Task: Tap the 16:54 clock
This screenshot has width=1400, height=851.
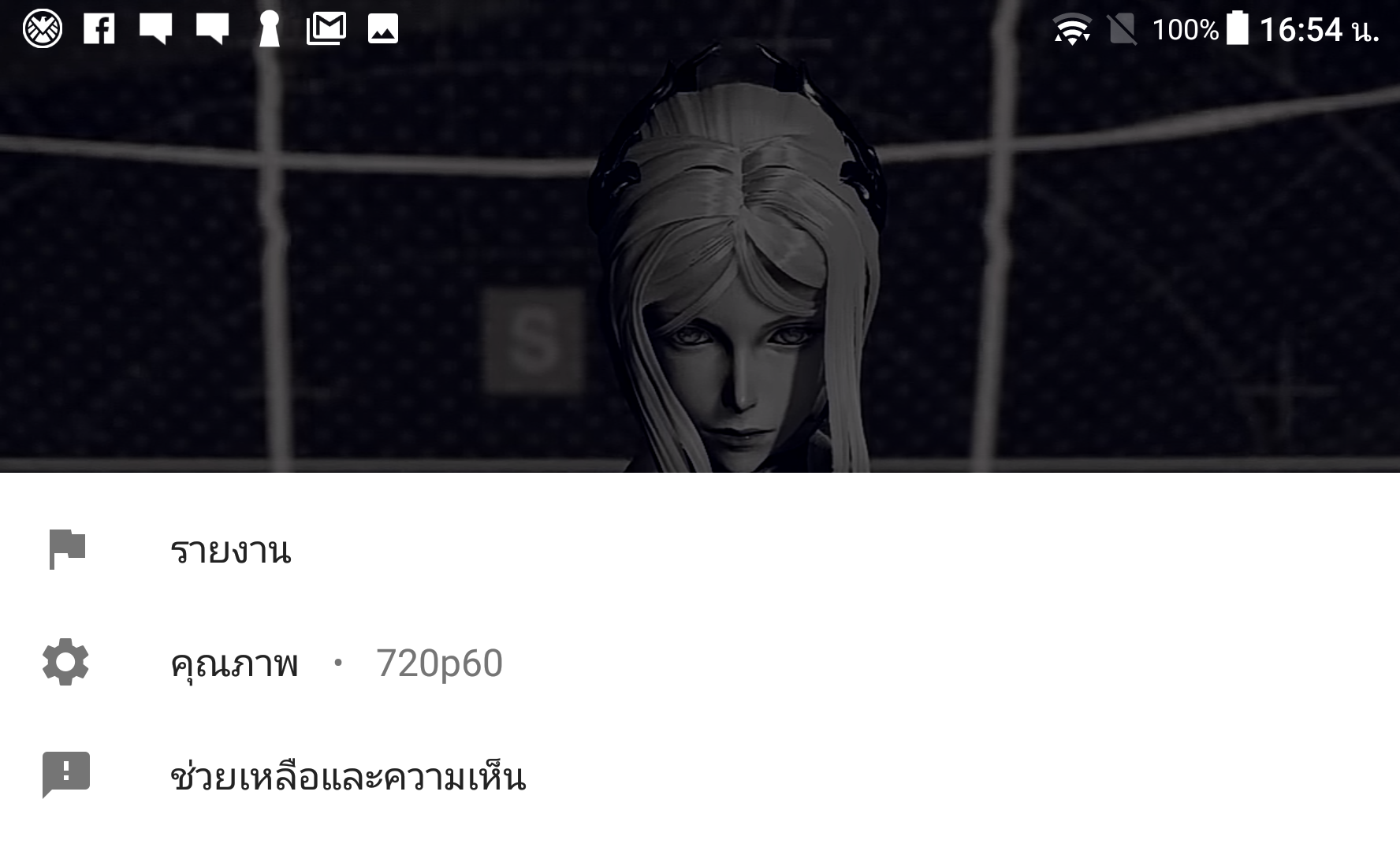Action: (1319, 30)
